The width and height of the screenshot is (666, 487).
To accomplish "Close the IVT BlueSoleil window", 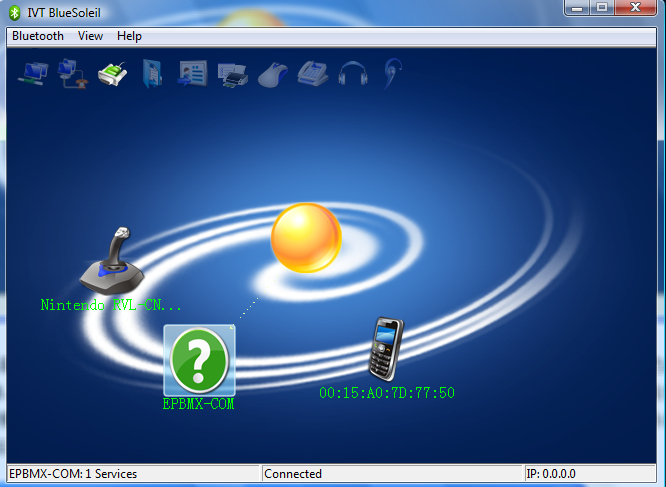I will [635, 8].
